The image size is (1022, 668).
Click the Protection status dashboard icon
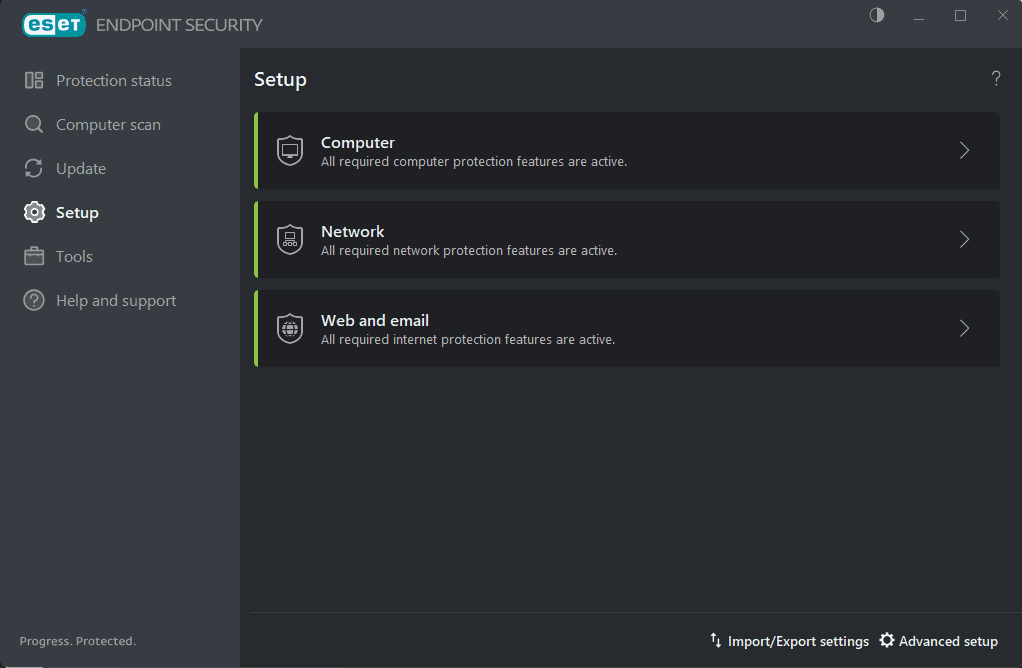click(34, 80)
